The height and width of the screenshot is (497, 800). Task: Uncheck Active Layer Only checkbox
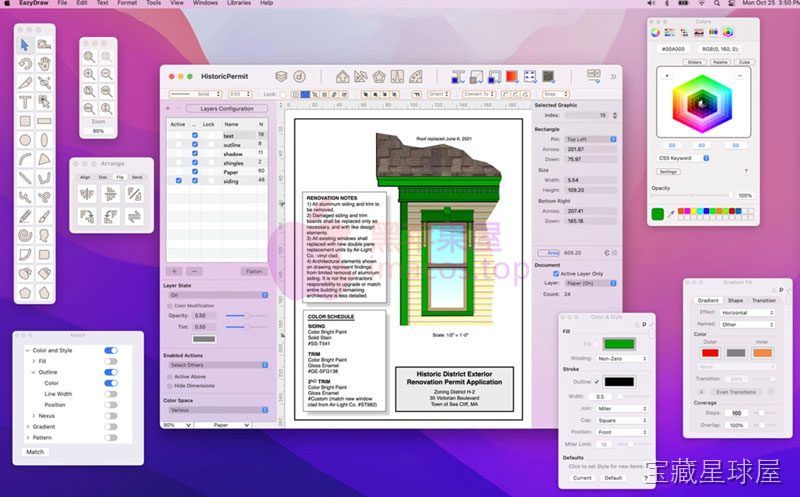pyautogui.click(x=556, y=274)
